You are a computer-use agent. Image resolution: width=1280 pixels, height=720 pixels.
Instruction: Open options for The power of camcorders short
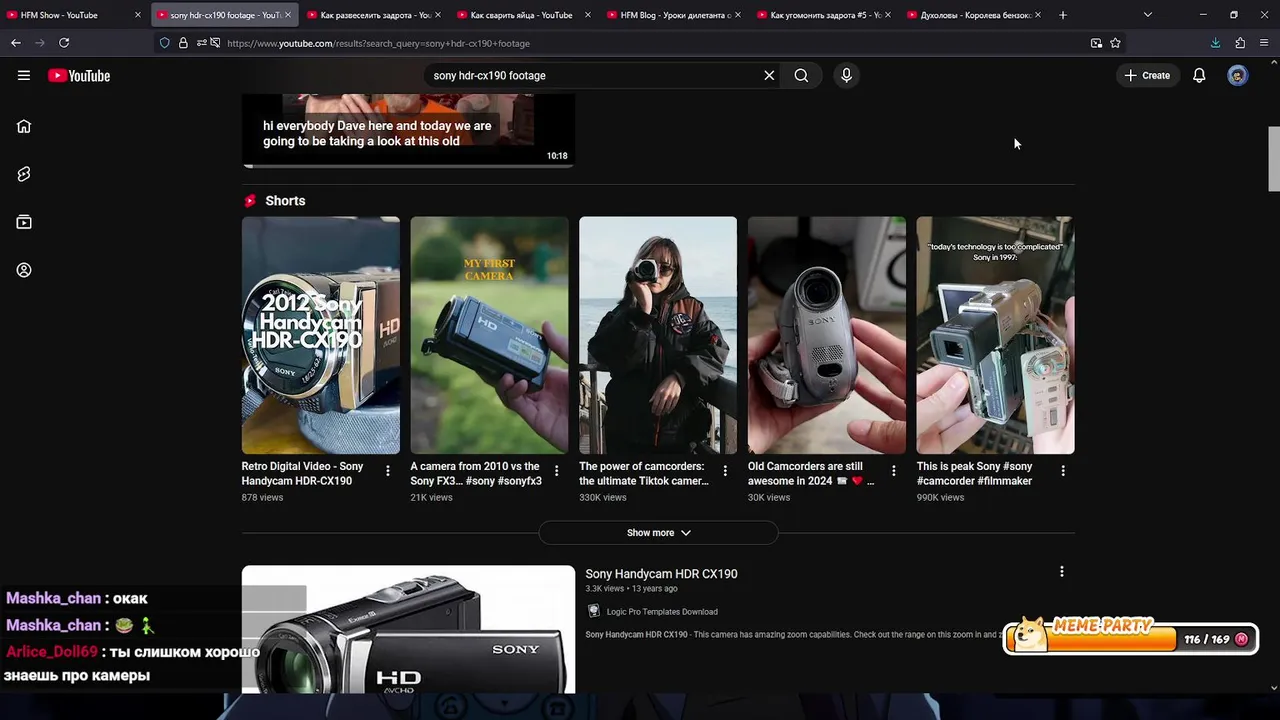[725, 471]
